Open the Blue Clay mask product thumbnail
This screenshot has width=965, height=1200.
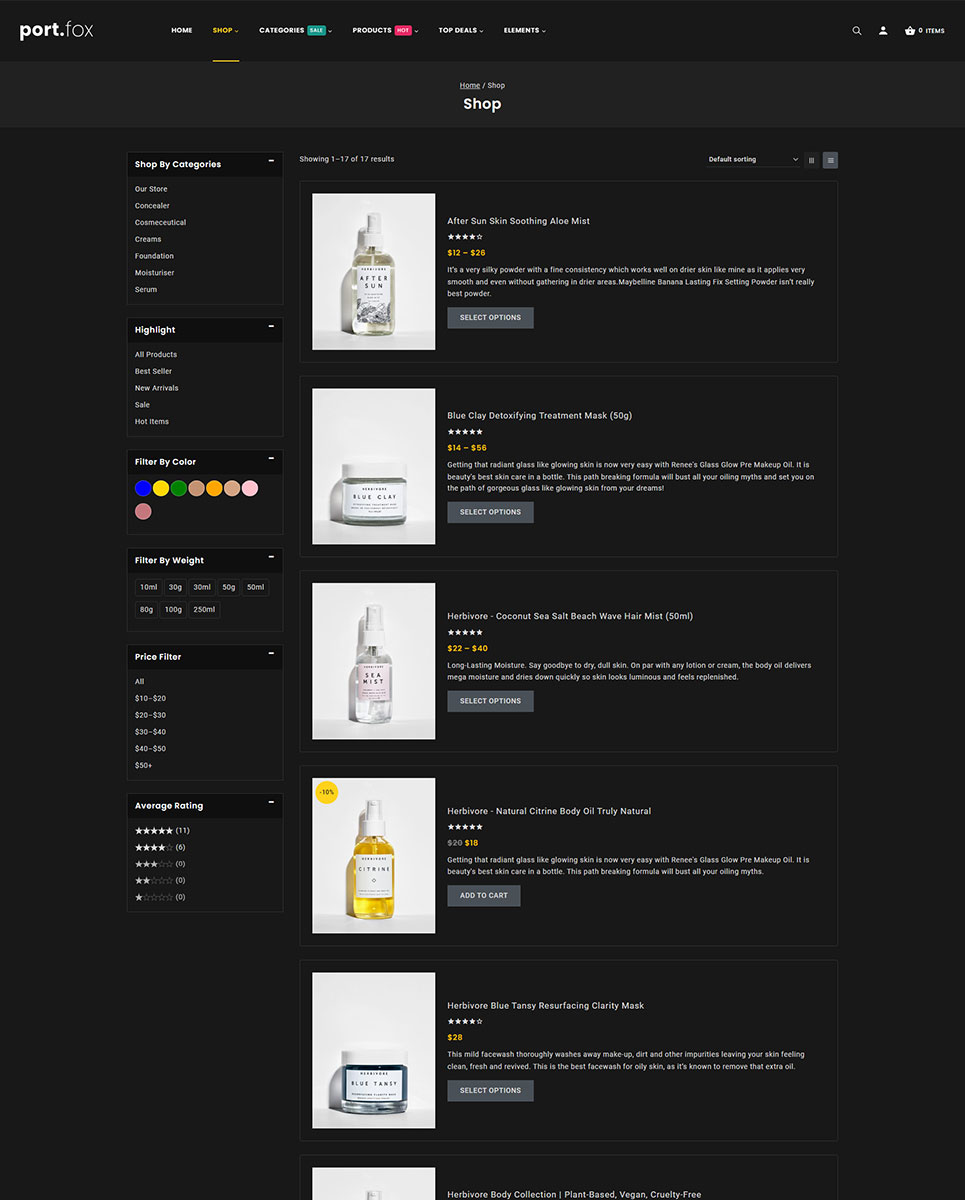click(x=373, y=466)
